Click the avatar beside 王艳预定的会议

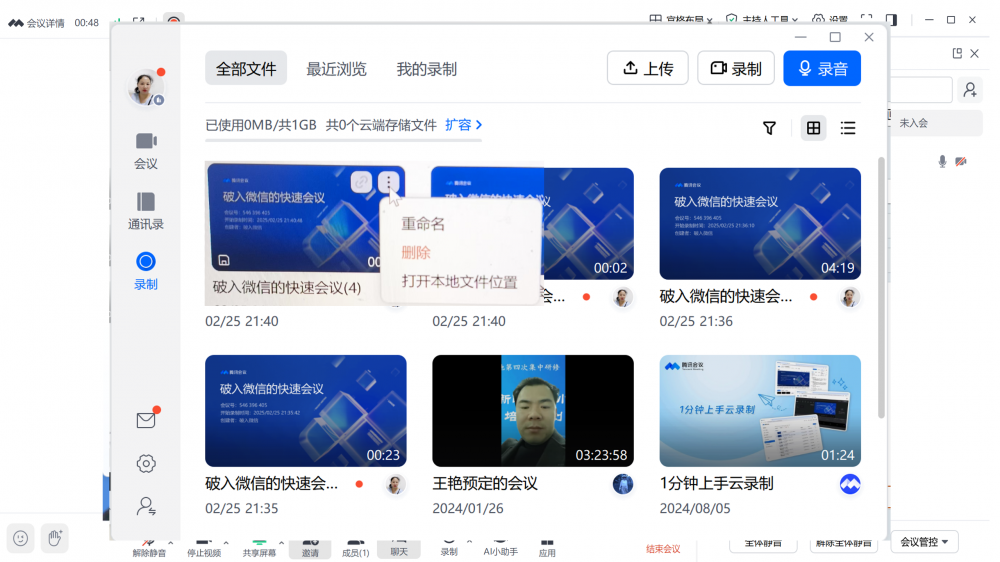click(x=622, y=484)
